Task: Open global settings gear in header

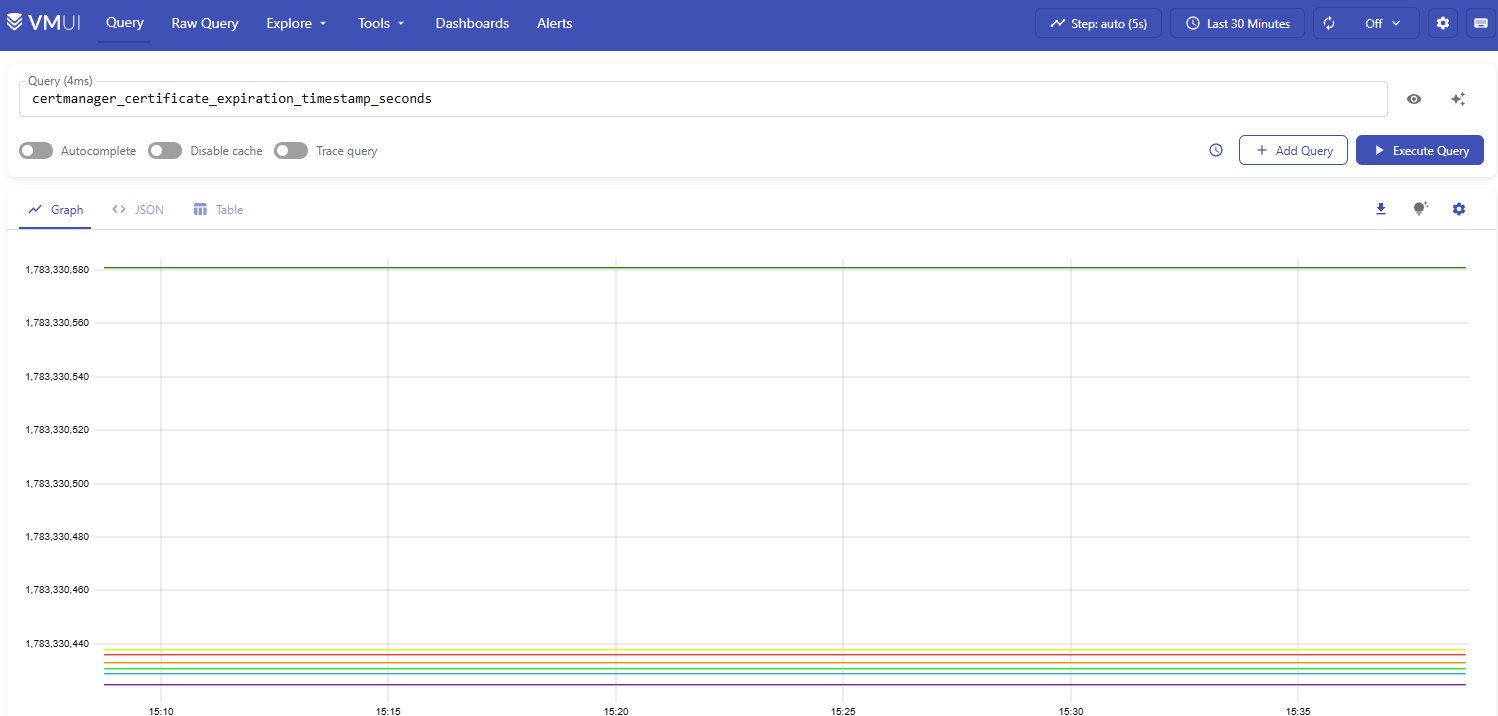Action: [1442, 23]
